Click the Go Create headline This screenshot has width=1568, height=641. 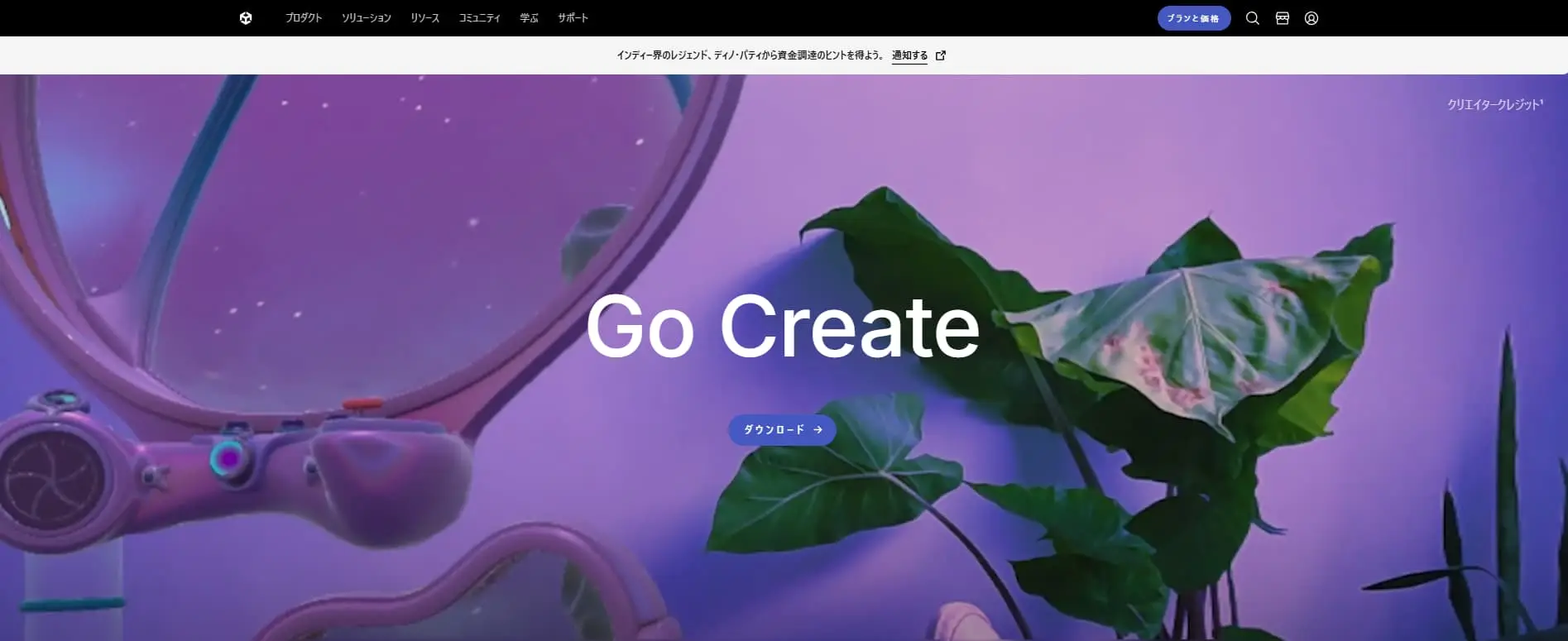783,327
